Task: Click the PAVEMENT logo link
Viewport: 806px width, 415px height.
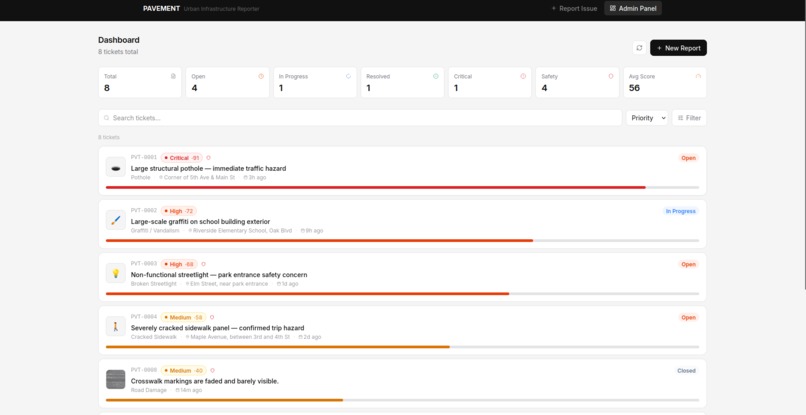Action: coord(161,8)
